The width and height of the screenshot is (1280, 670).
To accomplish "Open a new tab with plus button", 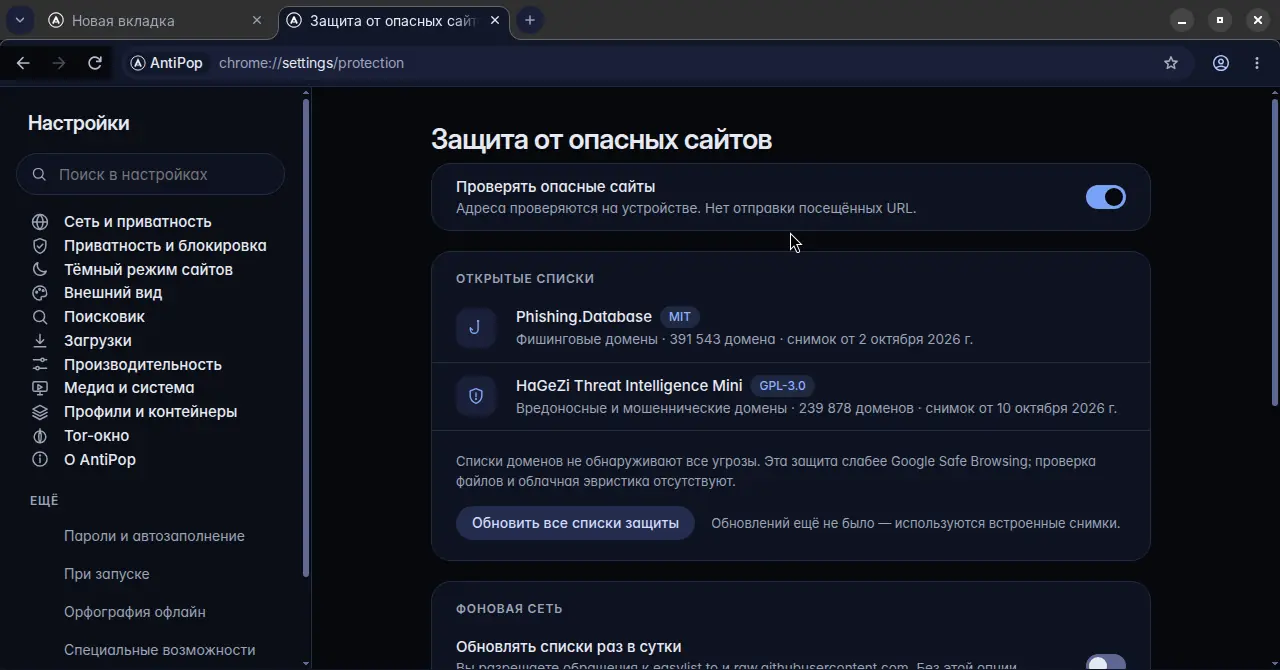I will click(x=530, y=20).
